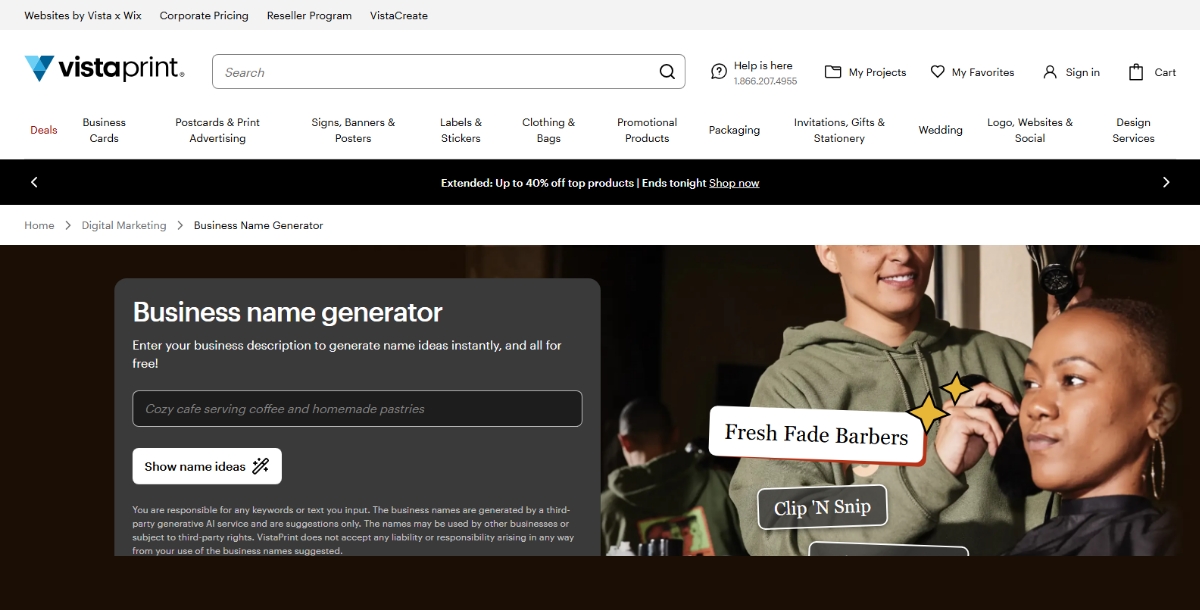Click the Show name ideas button
1200x610 pixels.
(x=207, y=466)
